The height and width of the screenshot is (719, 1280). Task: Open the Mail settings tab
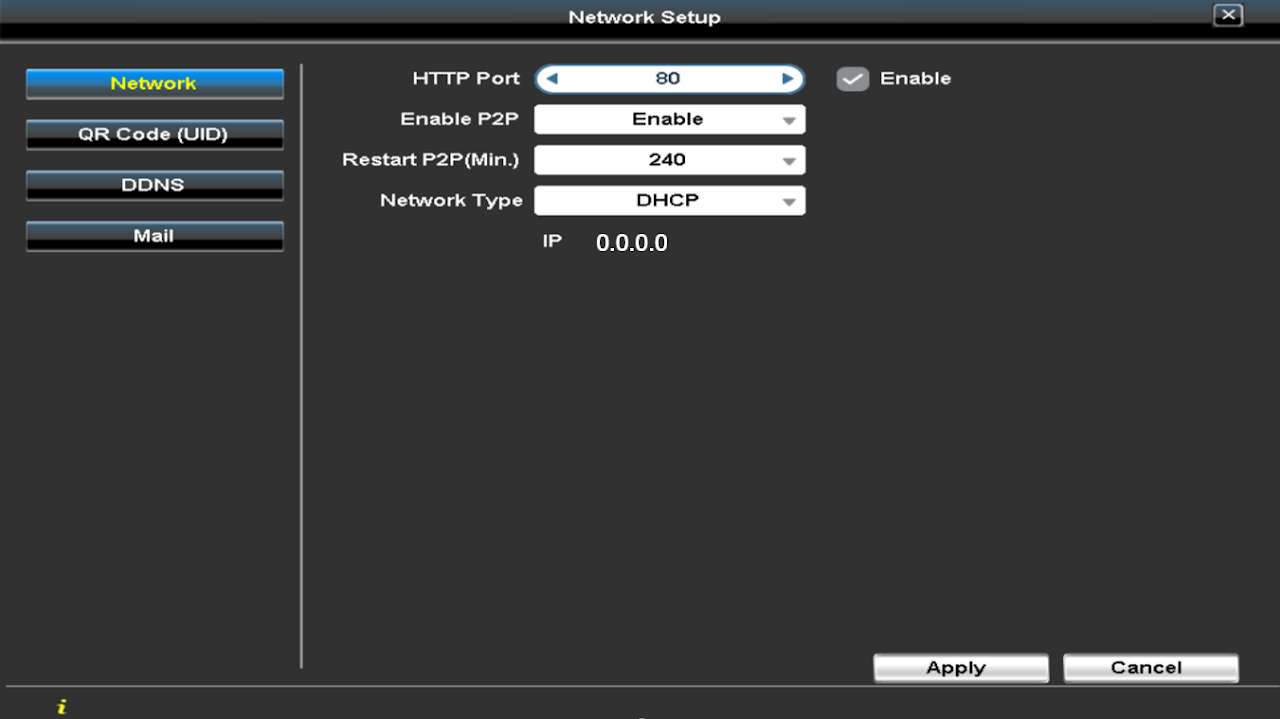point(155,237)
